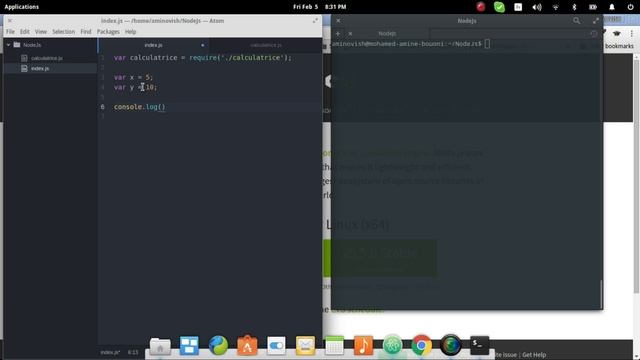
Task: Open the Mail envelope dock icon
Action: coord(305,346)
